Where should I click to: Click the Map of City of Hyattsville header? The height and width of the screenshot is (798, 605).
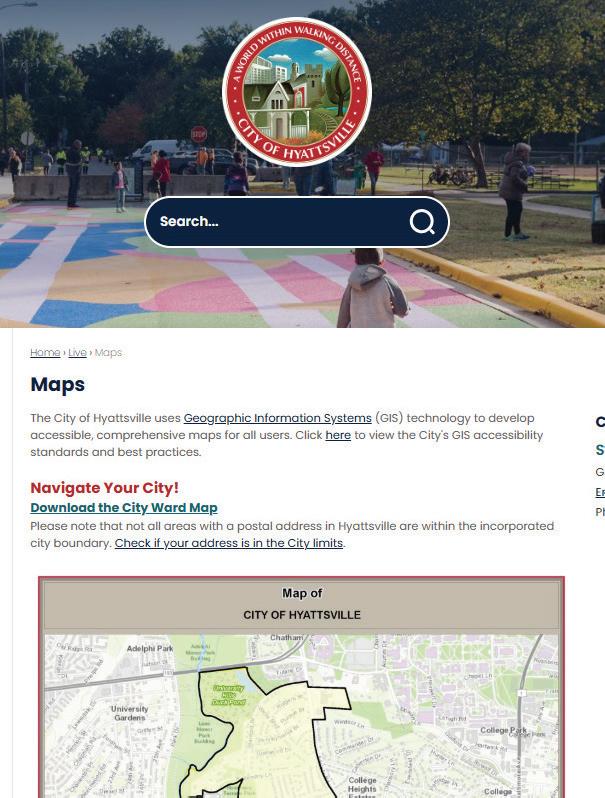coord(302,604)
